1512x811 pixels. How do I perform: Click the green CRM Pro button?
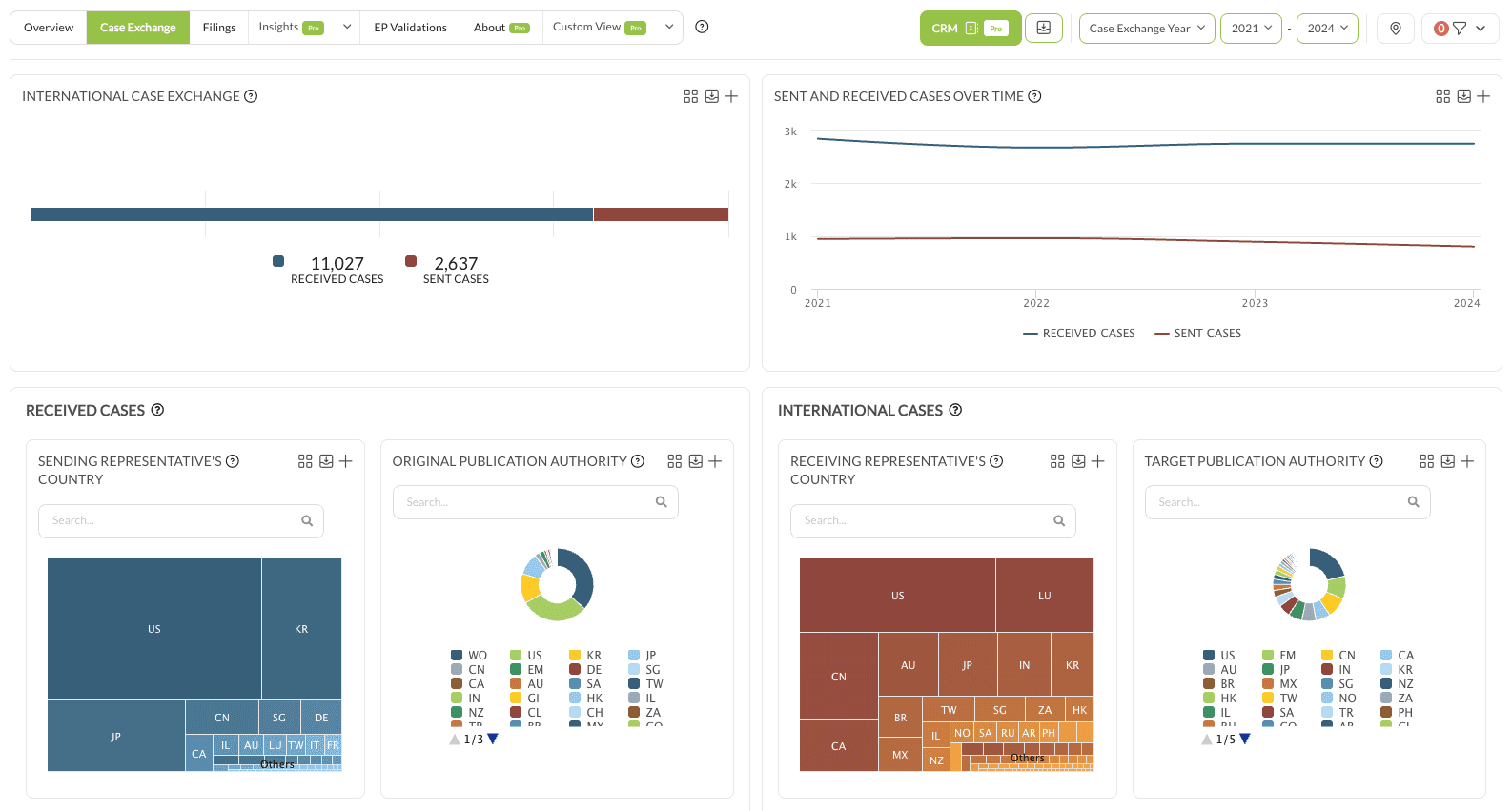pos(970,29)
